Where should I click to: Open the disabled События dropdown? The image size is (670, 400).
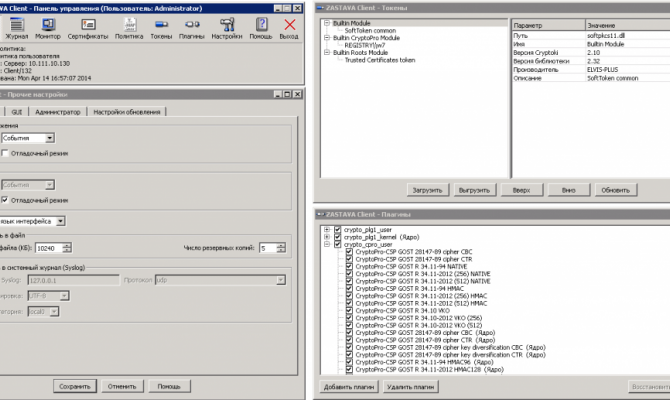click(28, 185)
